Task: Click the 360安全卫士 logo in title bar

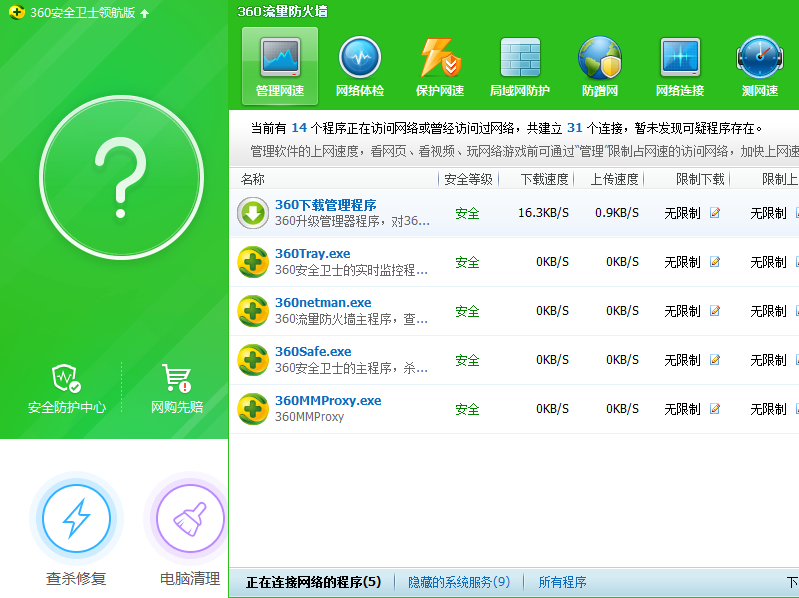Action: coord(17,12)
